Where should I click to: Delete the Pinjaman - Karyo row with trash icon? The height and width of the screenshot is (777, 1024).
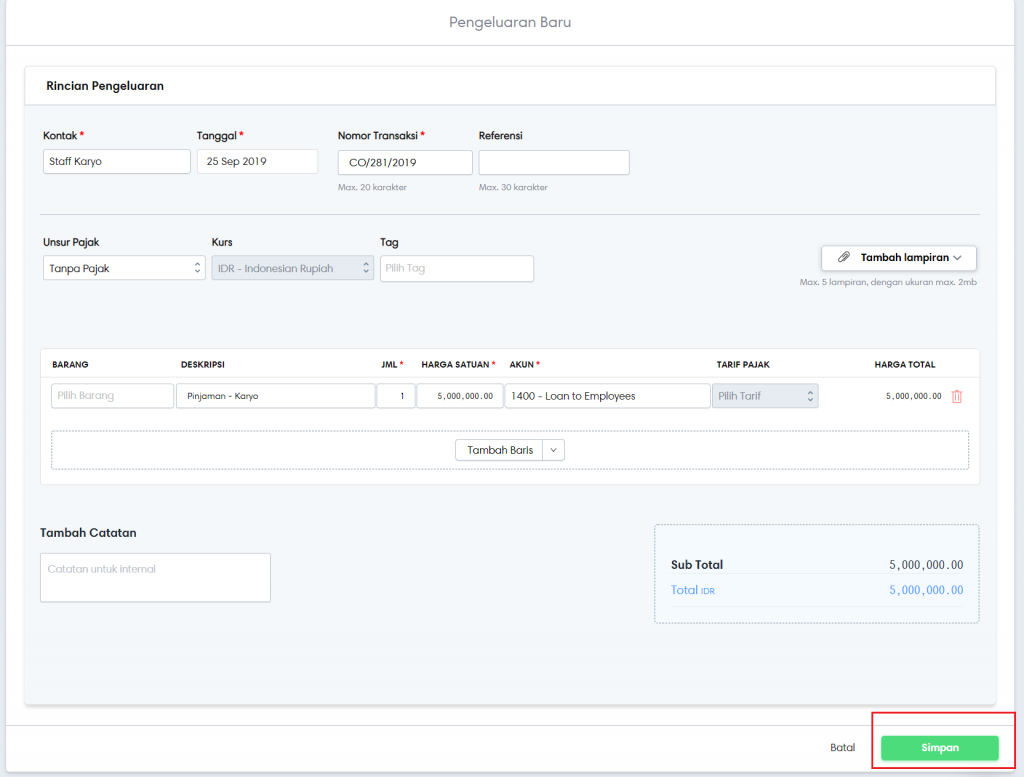pyautogui.click(x=957, y=396)
